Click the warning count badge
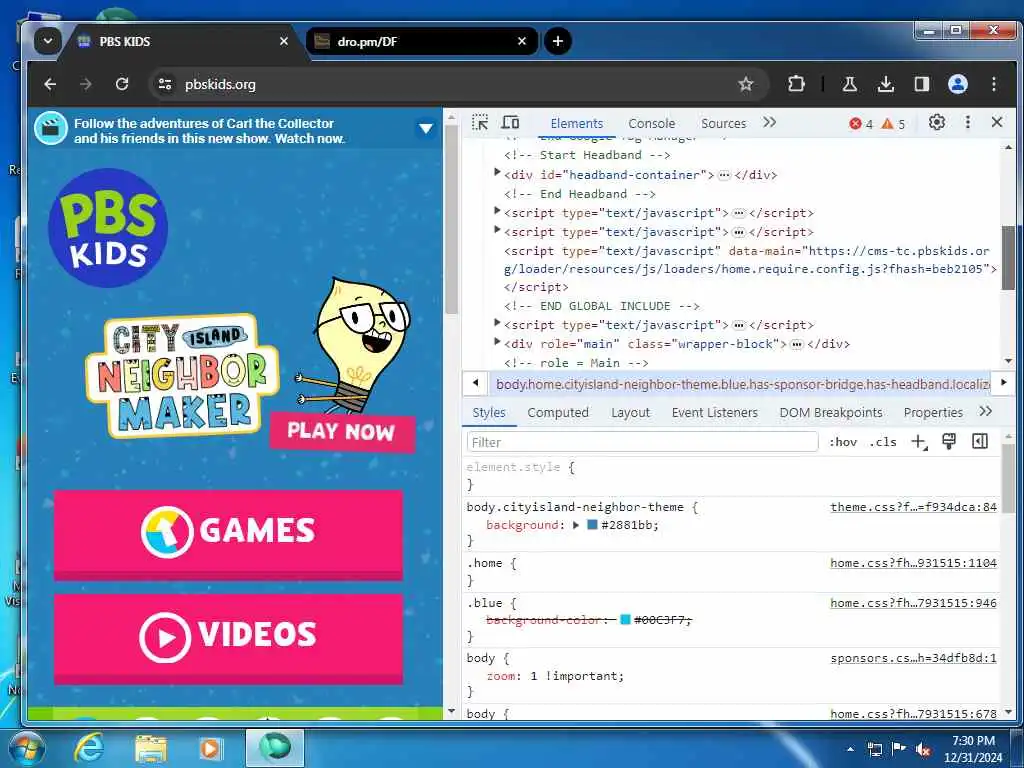 tap(893, 123)
